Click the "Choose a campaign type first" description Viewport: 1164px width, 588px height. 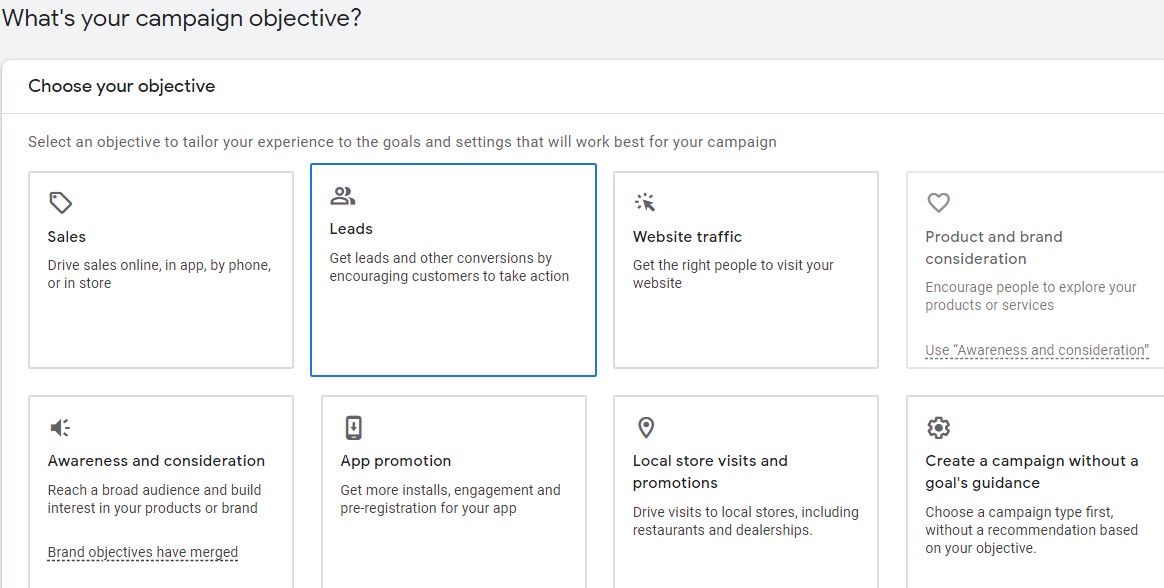pos(1032,530)
